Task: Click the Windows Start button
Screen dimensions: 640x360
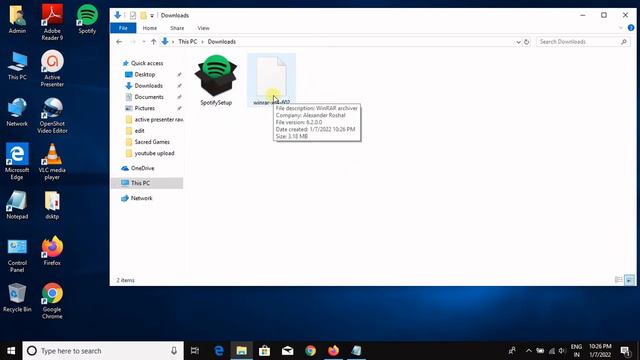Action: pyautogui.click(x=11, y=351)
